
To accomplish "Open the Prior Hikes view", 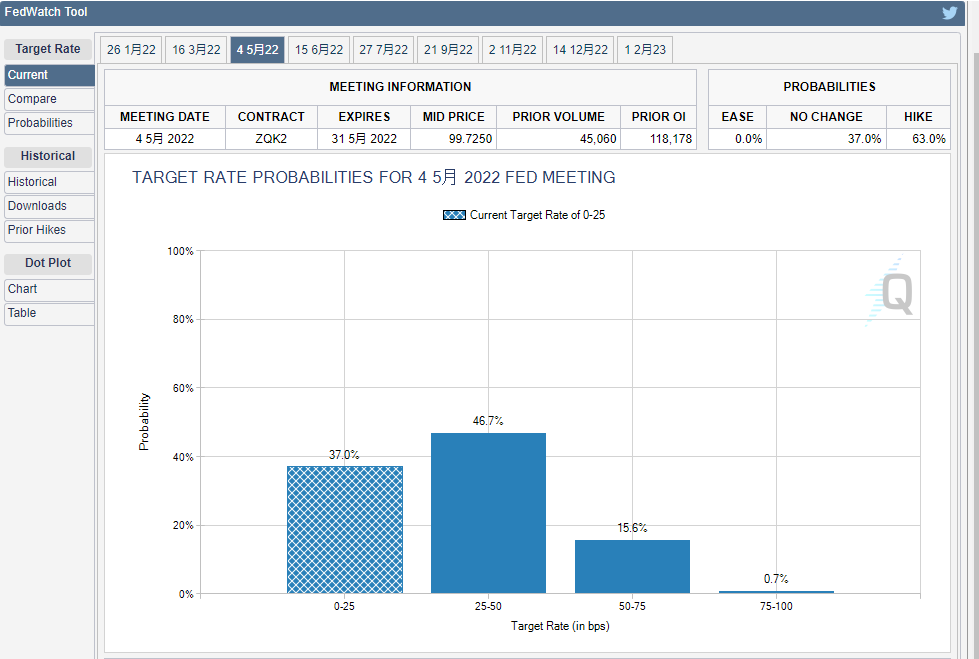I will (49, 230).
